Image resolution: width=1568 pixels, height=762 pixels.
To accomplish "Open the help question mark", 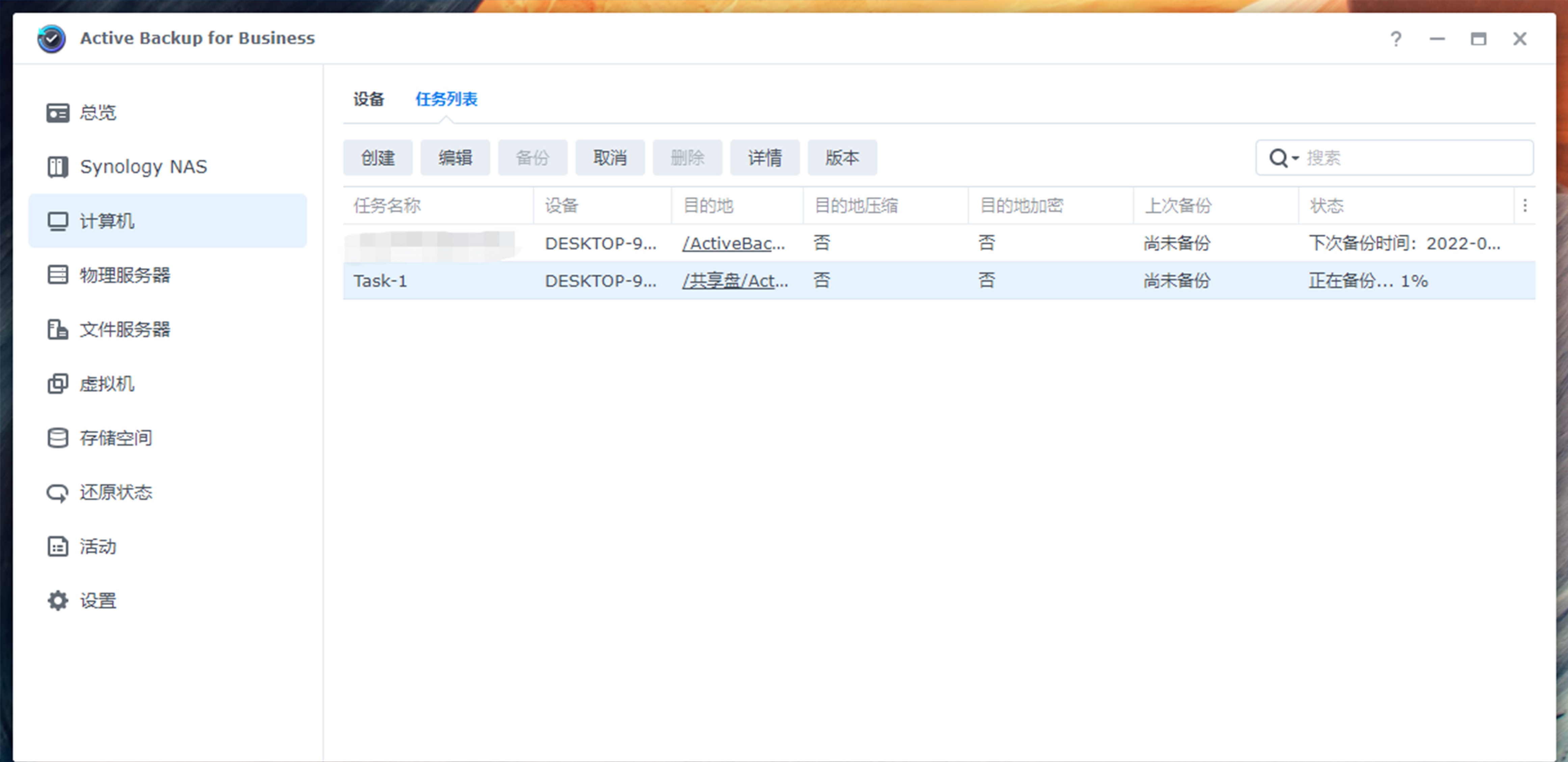I will (x=1396, y=38).
